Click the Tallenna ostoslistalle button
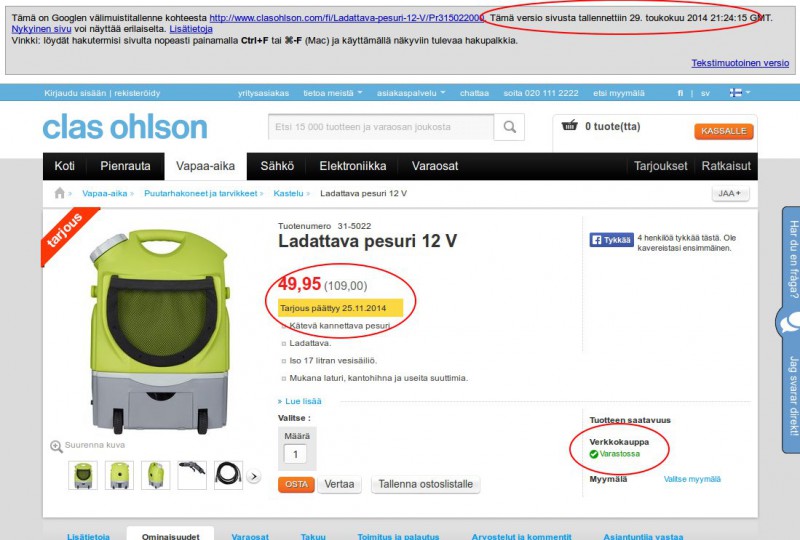Image resolution: width=800 pixels, height=540 pixels. (x=426, y=484)
